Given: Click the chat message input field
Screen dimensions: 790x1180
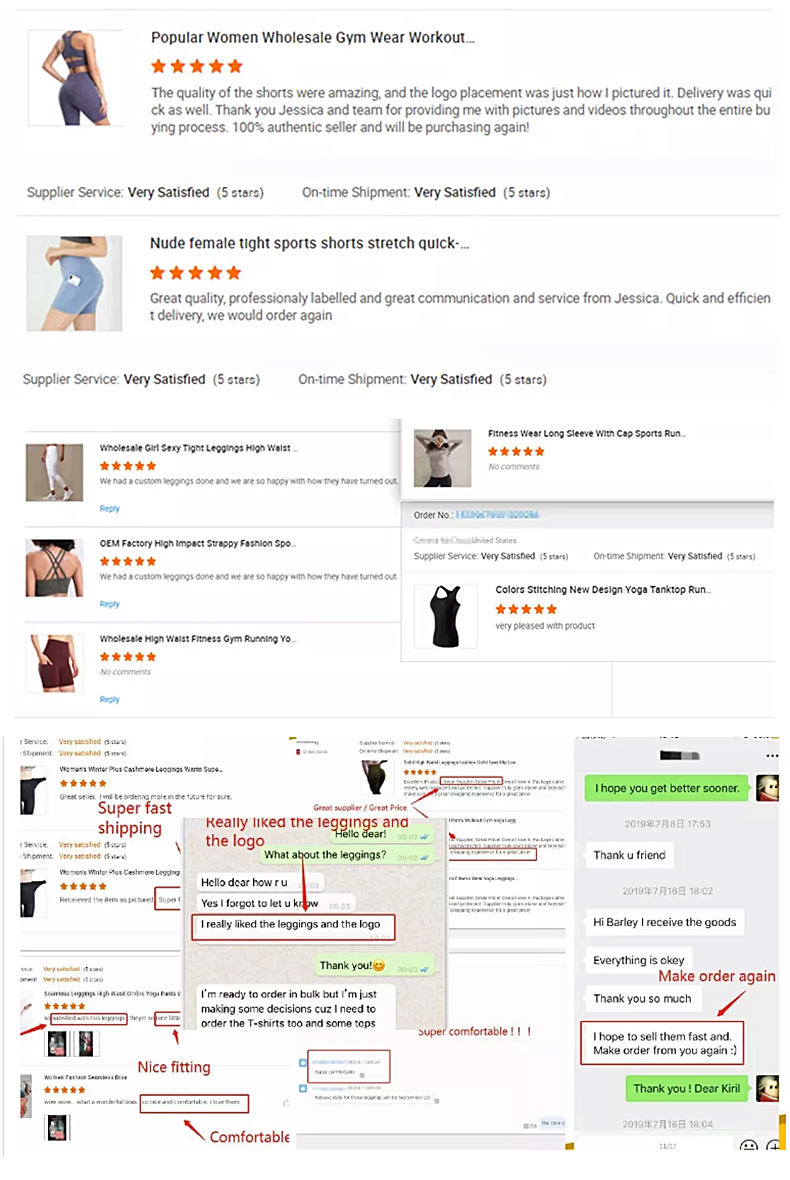Looking at the screenshot, I should coord(658,1146).
